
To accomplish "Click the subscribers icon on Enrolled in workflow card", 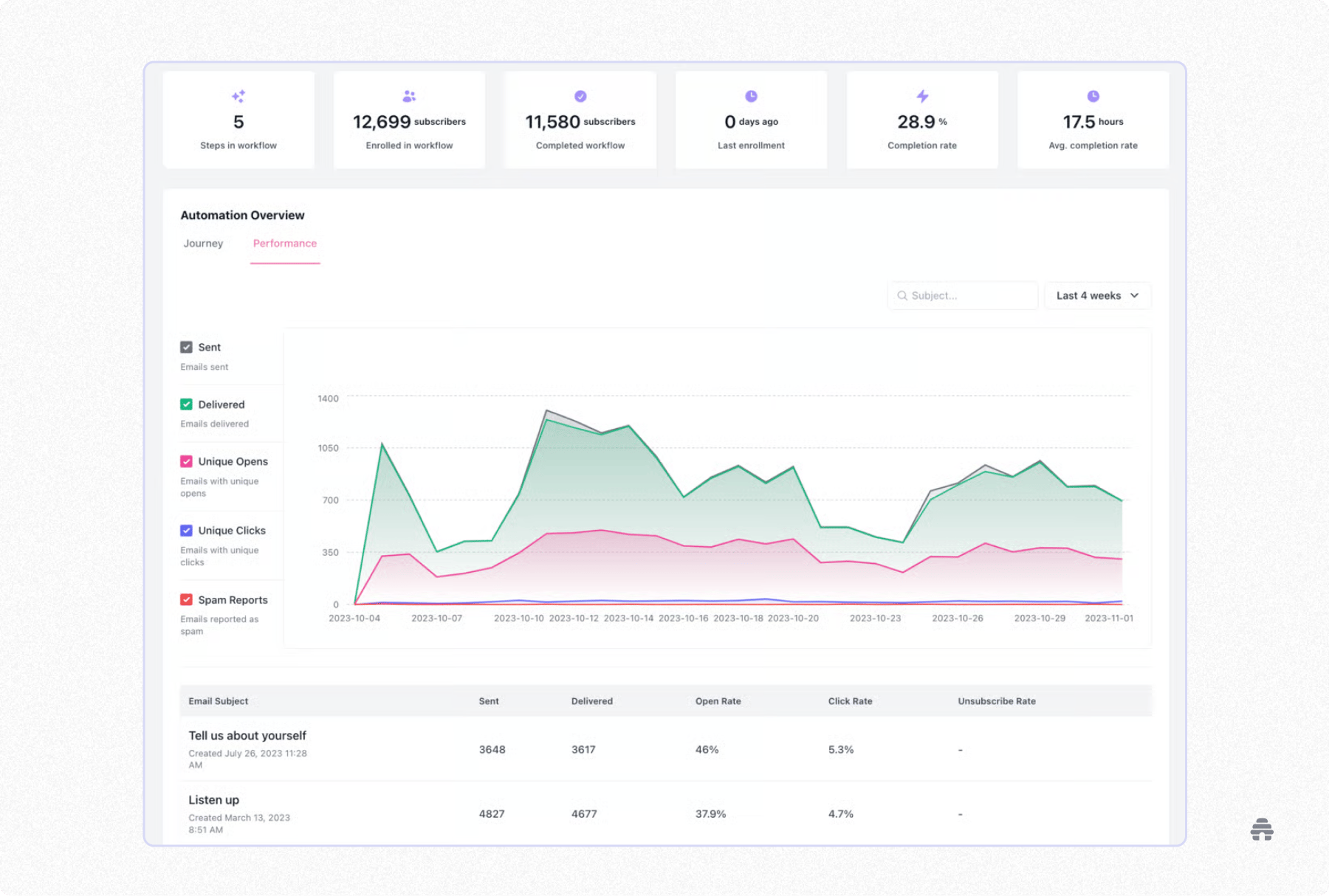I will pyautogui.click(x=409, y=95).
